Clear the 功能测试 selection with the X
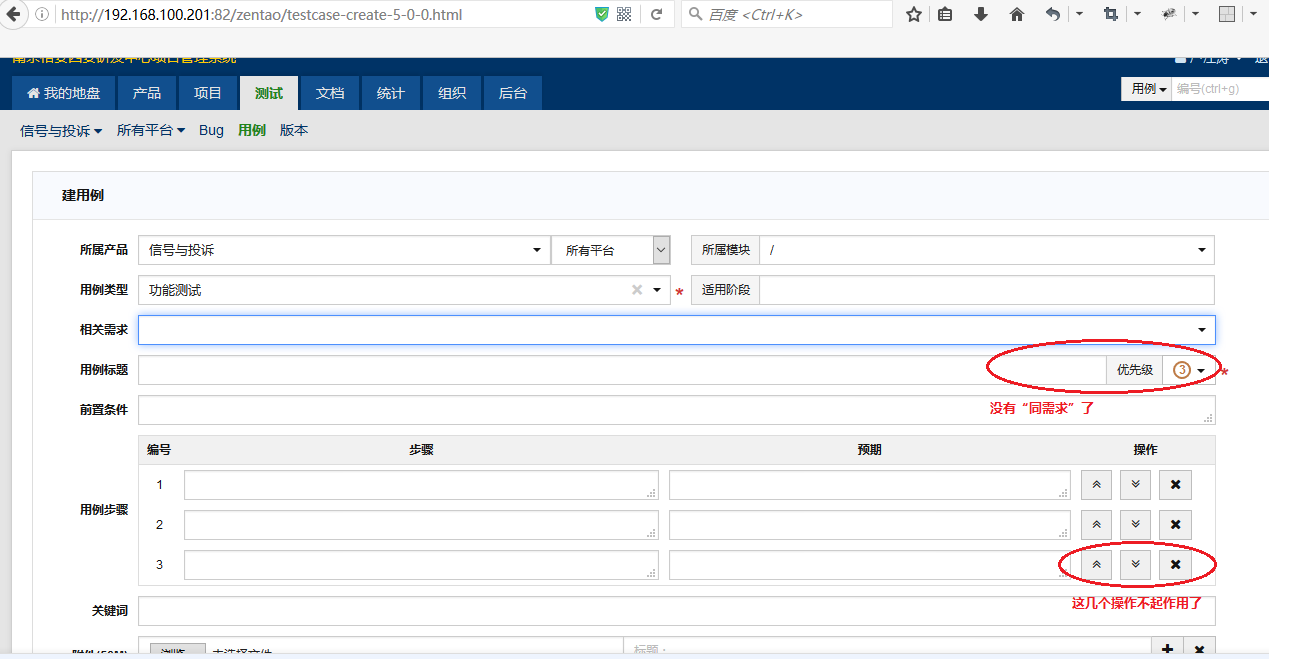 (636, 290)
